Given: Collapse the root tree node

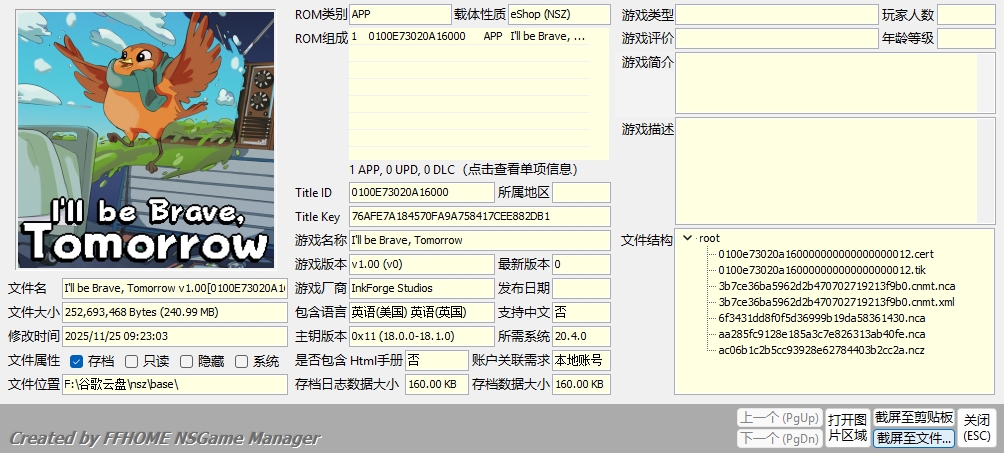Looking at the screenshot, I should [687, 238].
